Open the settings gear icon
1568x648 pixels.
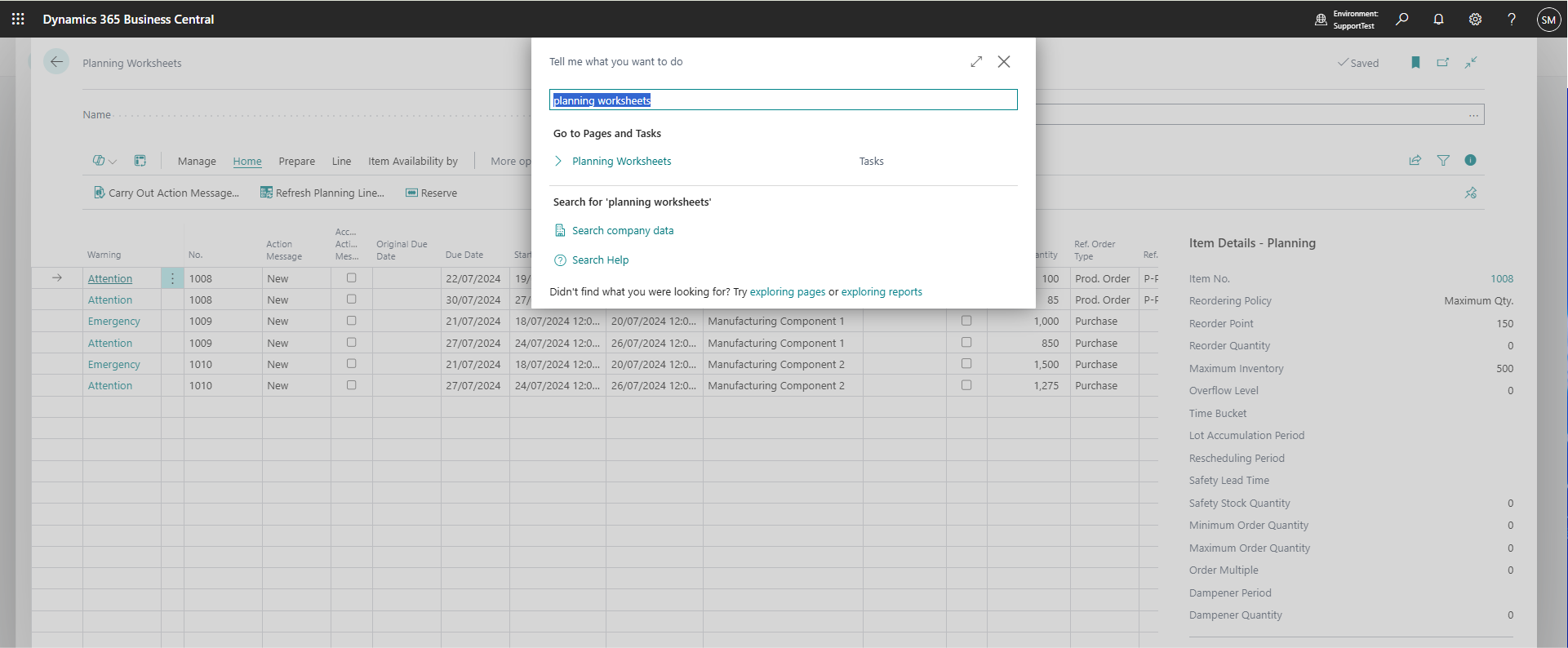tap(1475, 19)
